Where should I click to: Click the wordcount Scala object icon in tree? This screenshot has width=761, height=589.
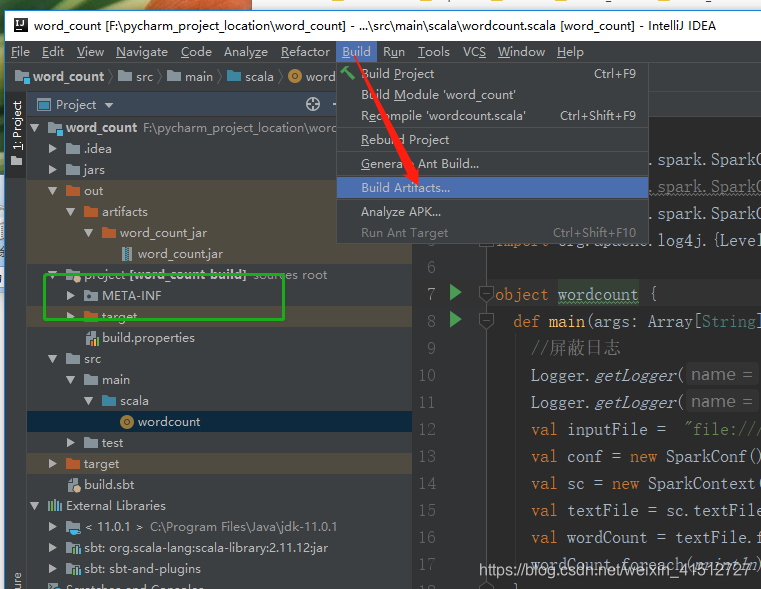click(127, 422)
